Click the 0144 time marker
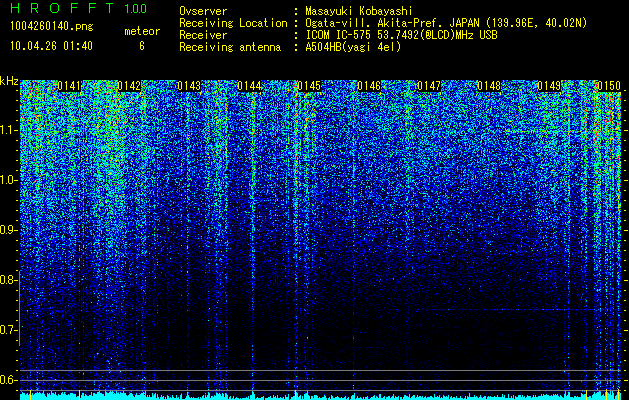 tap(249, 86)
